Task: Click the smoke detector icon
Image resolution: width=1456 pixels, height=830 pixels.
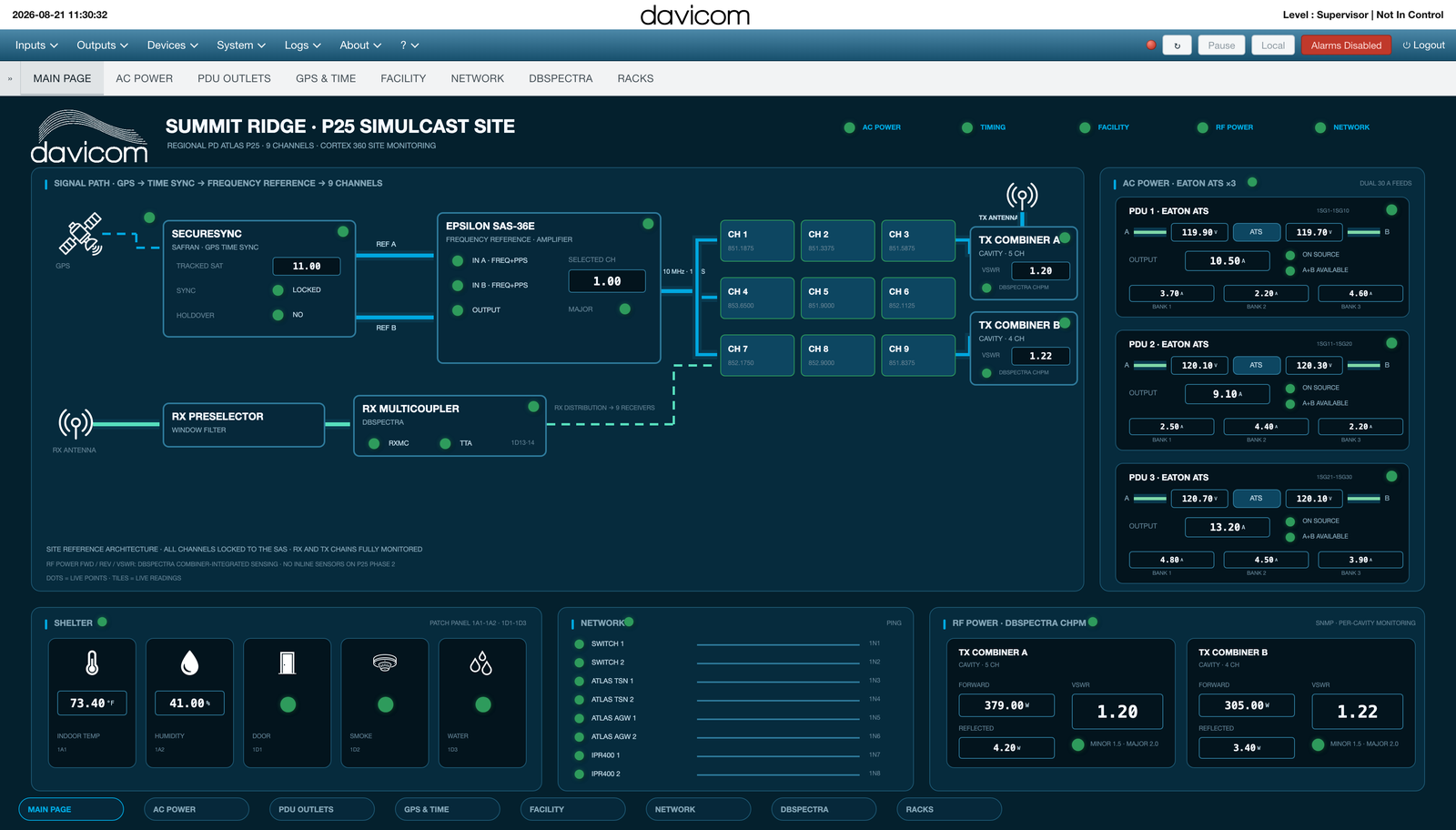Action: click(x=385, y=663)
